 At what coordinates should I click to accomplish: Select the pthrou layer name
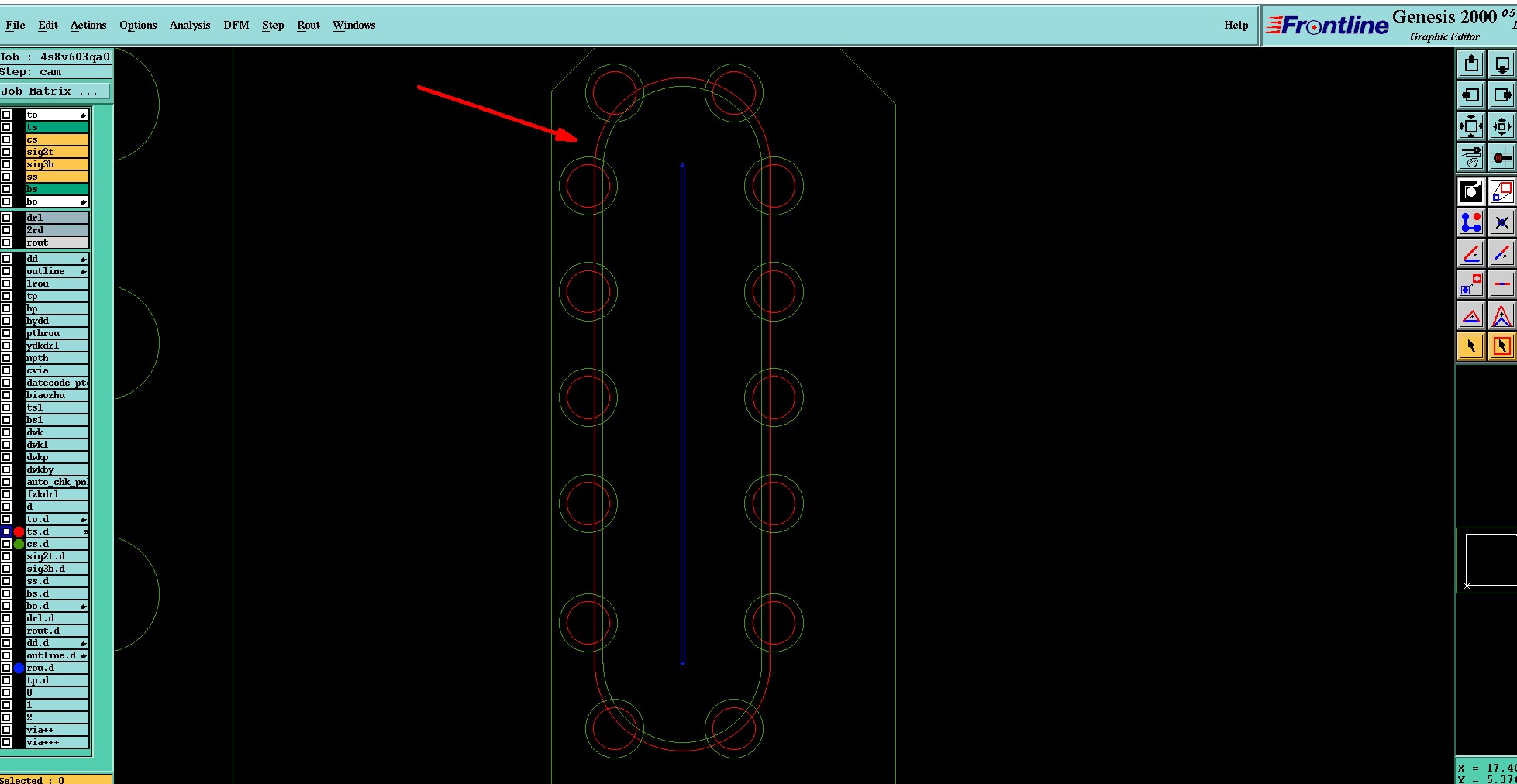click(x=57, y=333)
